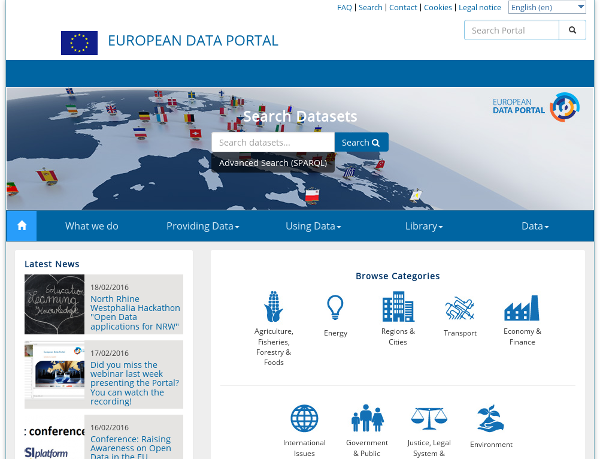The image size is (600, 459).
Task: Click the blue Search datasets button
Action: (362, 142)
